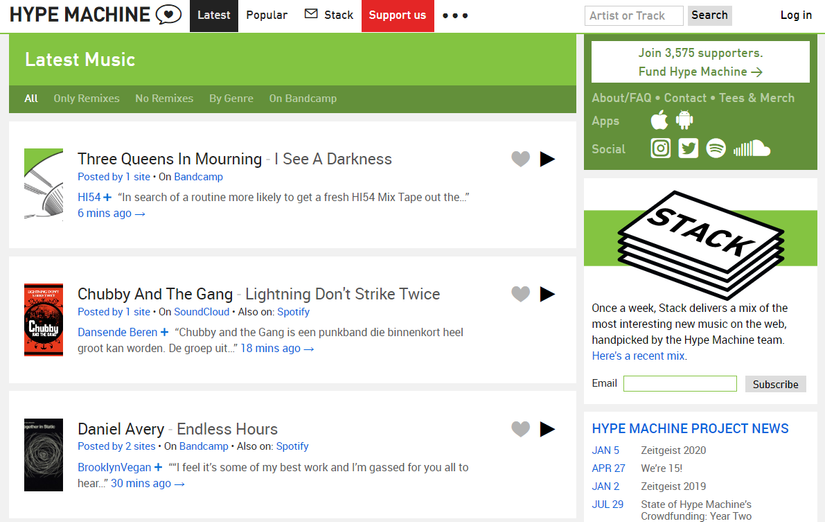
Task: Open the Android app link
Action: 685,121
